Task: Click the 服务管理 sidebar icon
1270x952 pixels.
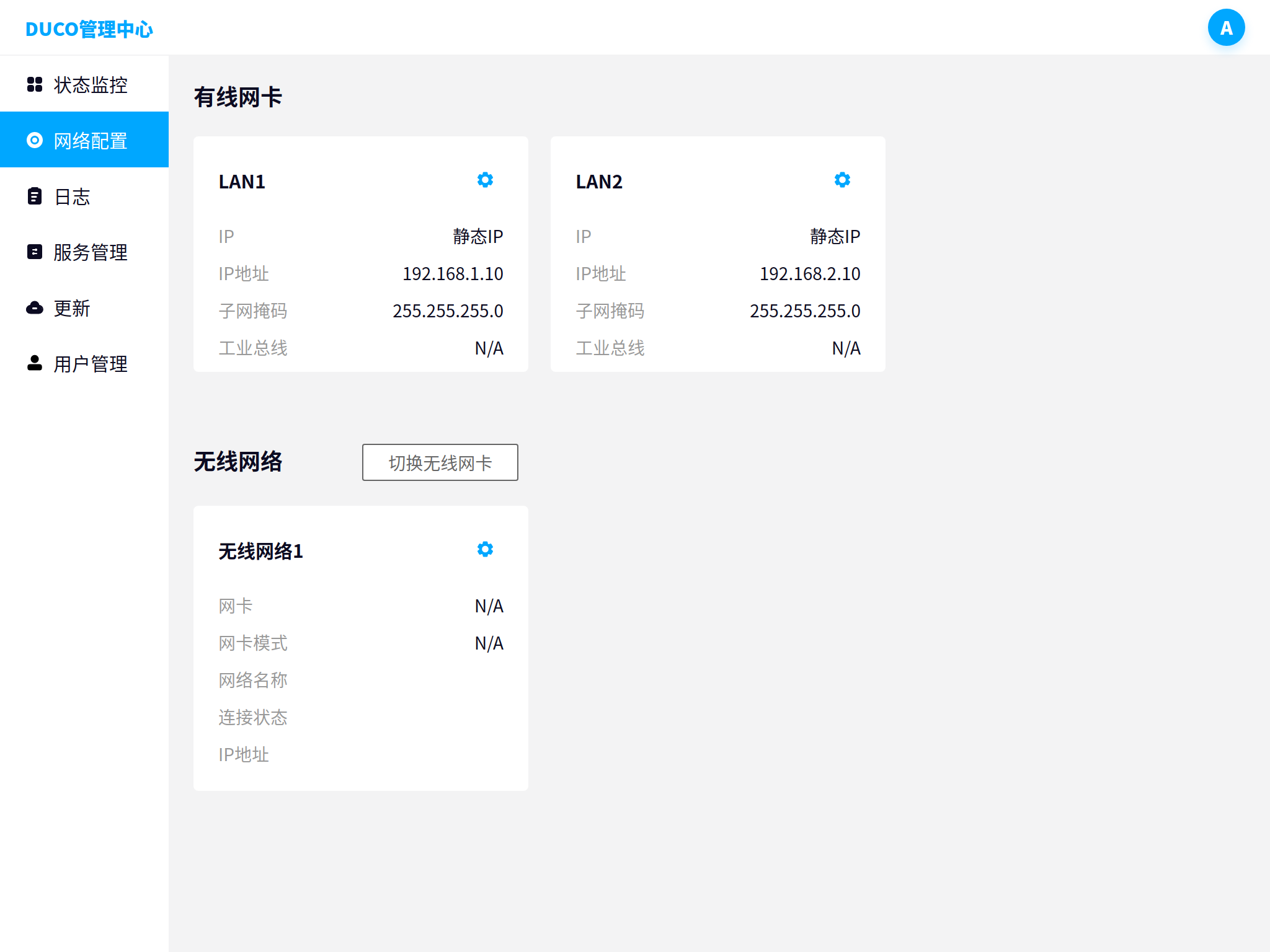Action: 35,252
